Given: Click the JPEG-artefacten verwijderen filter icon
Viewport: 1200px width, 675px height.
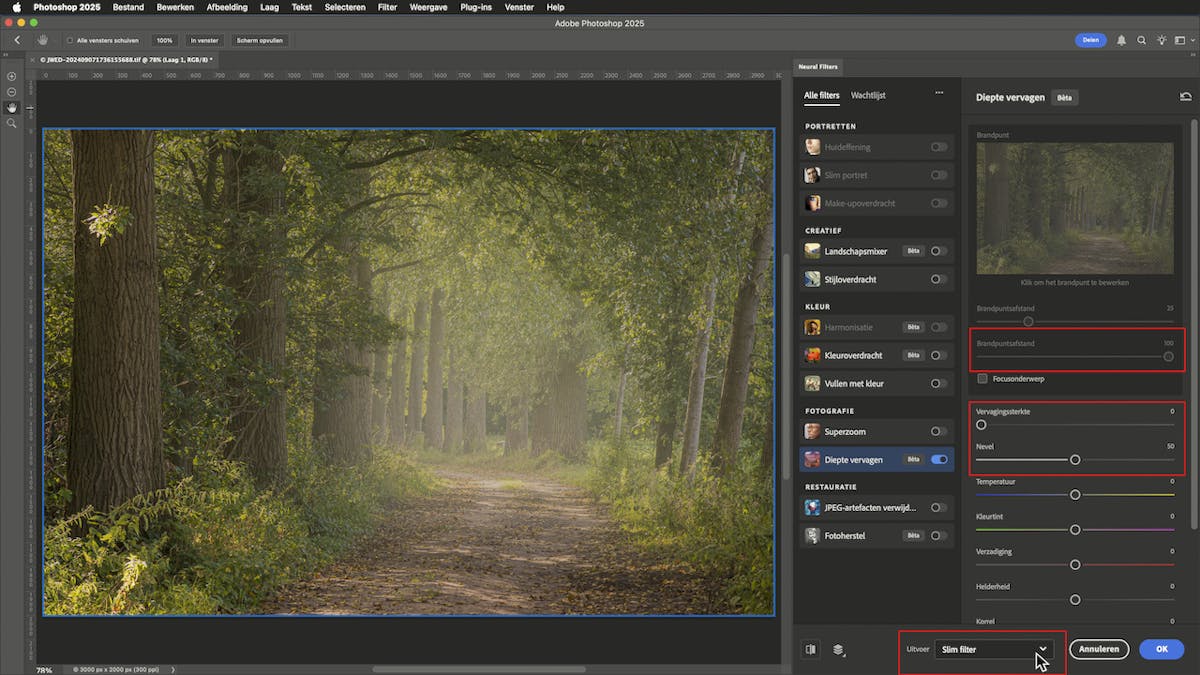Looking at the screenshot, I should click(813, 507).
